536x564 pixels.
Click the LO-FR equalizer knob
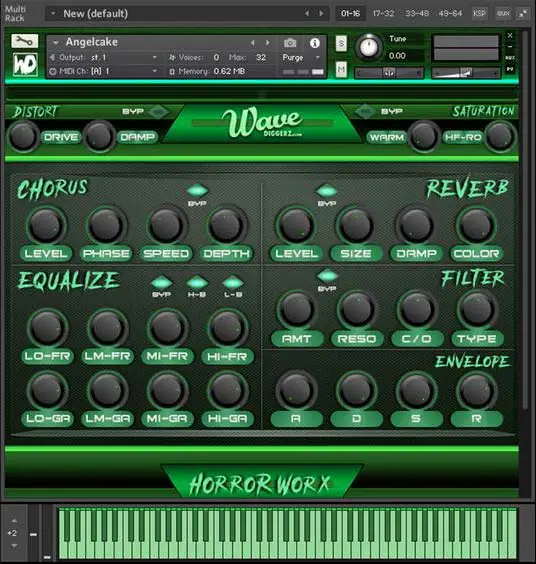[47, 328]
